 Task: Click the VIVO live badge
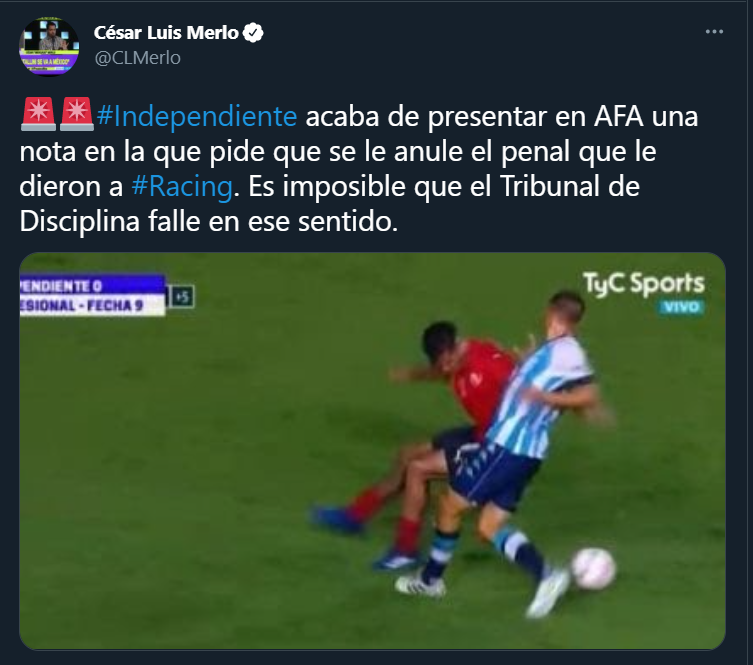click(x=681, y=307)
